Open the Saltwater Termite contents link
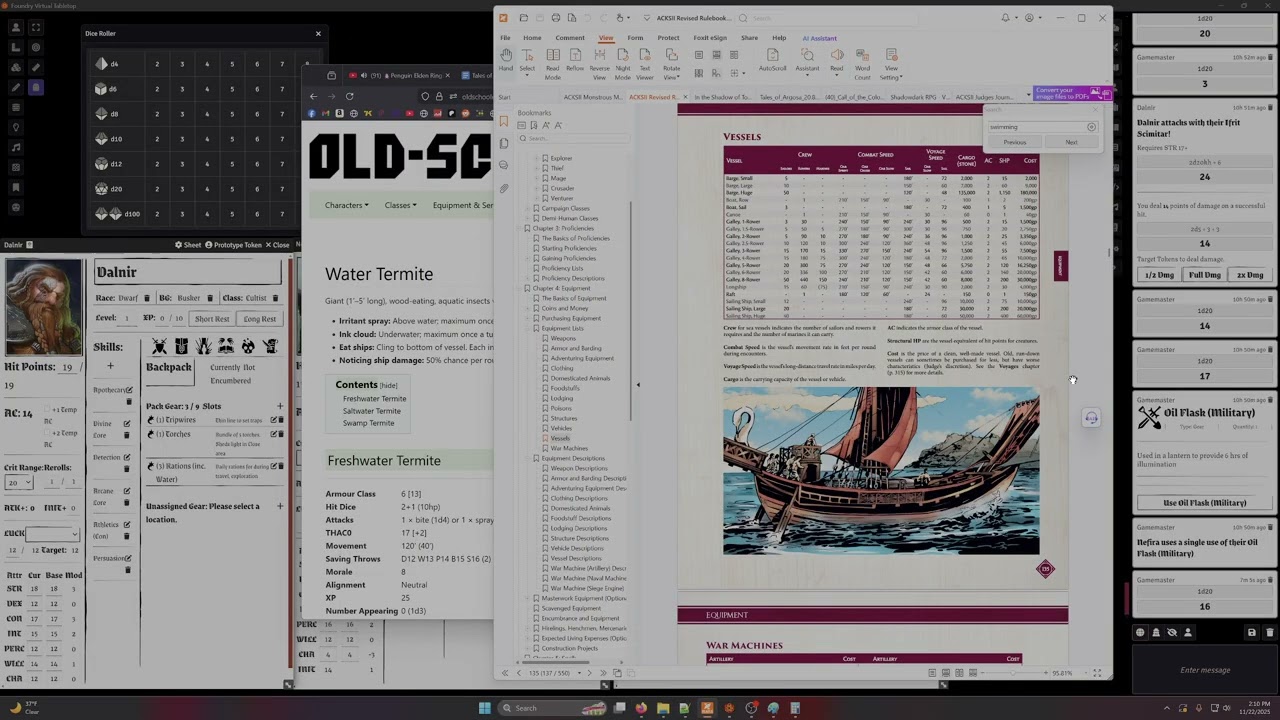This screenshot has width=1280, height=720. 371,411
